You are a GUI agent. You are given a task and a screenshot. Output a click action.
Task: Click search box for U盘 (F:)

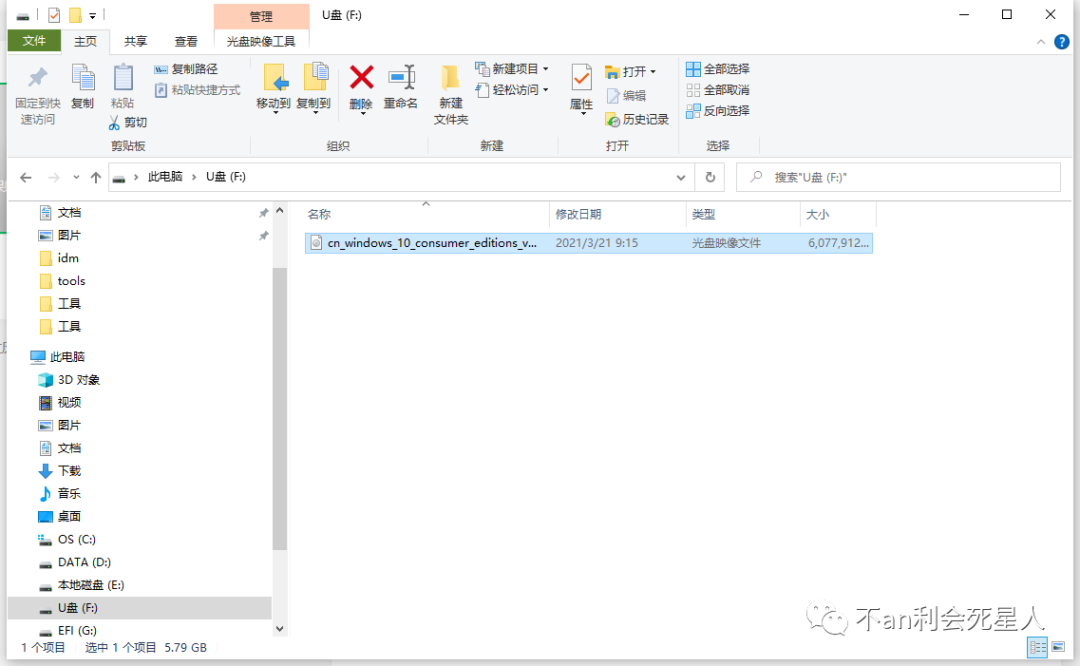pyautogui.click(x=898, y=178)
